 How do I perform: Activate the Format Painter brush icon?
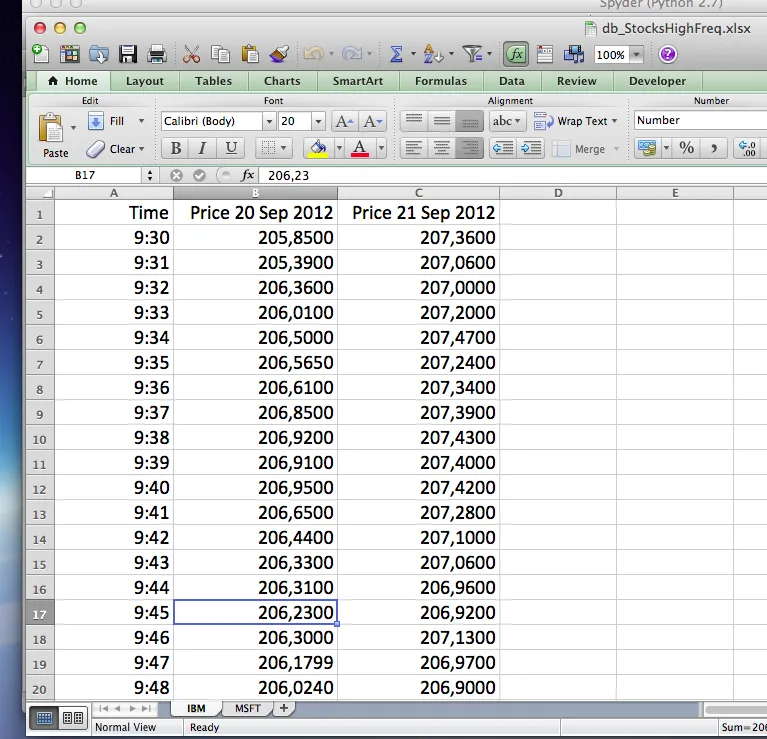tap(279, 54)
